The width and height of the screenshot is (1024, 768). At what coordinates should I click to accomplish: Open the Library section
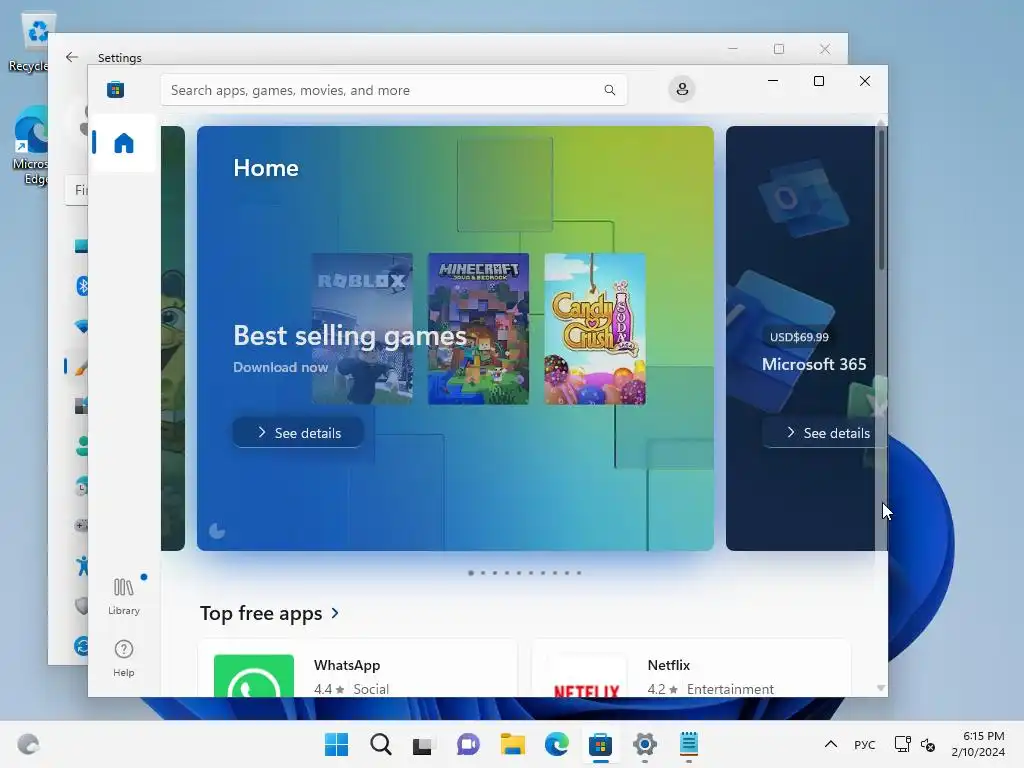click(x=123, y=596)
